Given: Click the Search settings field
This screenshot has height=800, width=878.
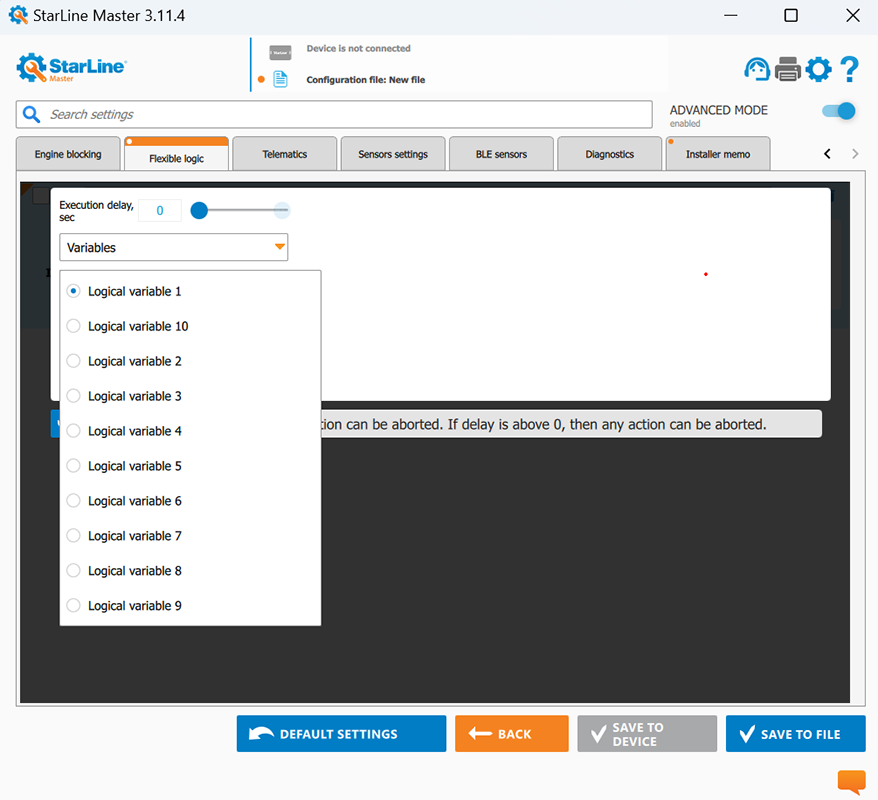Looking at the screenshot, I should pyautogui.click(x=334, y=114).
